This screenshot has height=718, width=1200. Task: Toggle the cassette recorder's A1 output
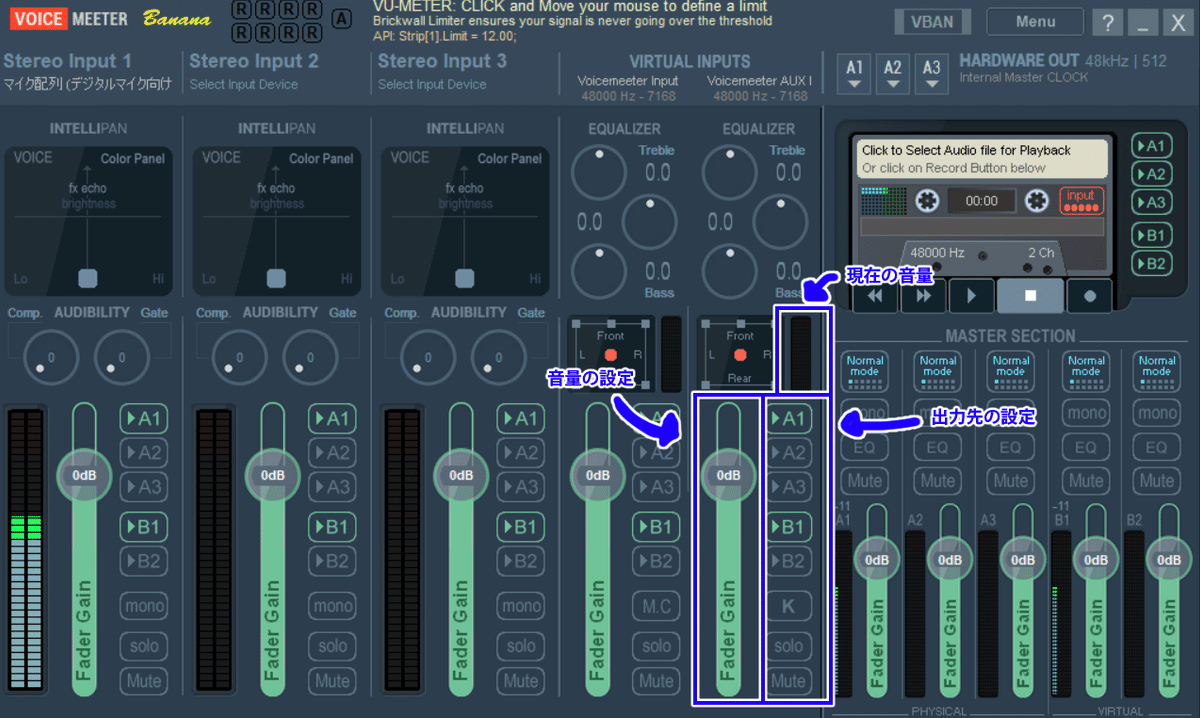1152,146
